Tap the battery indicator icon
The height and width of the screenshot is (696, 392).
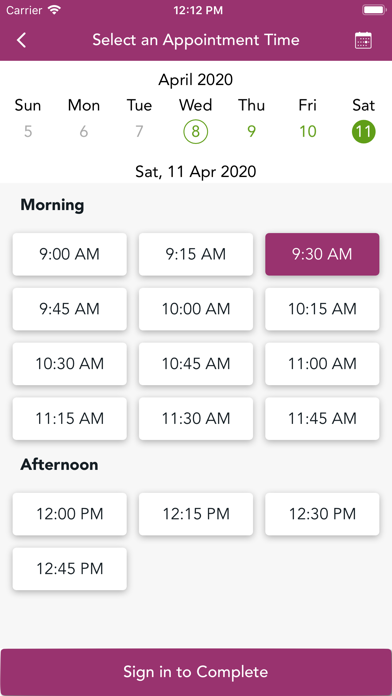[x=374, y=10]
